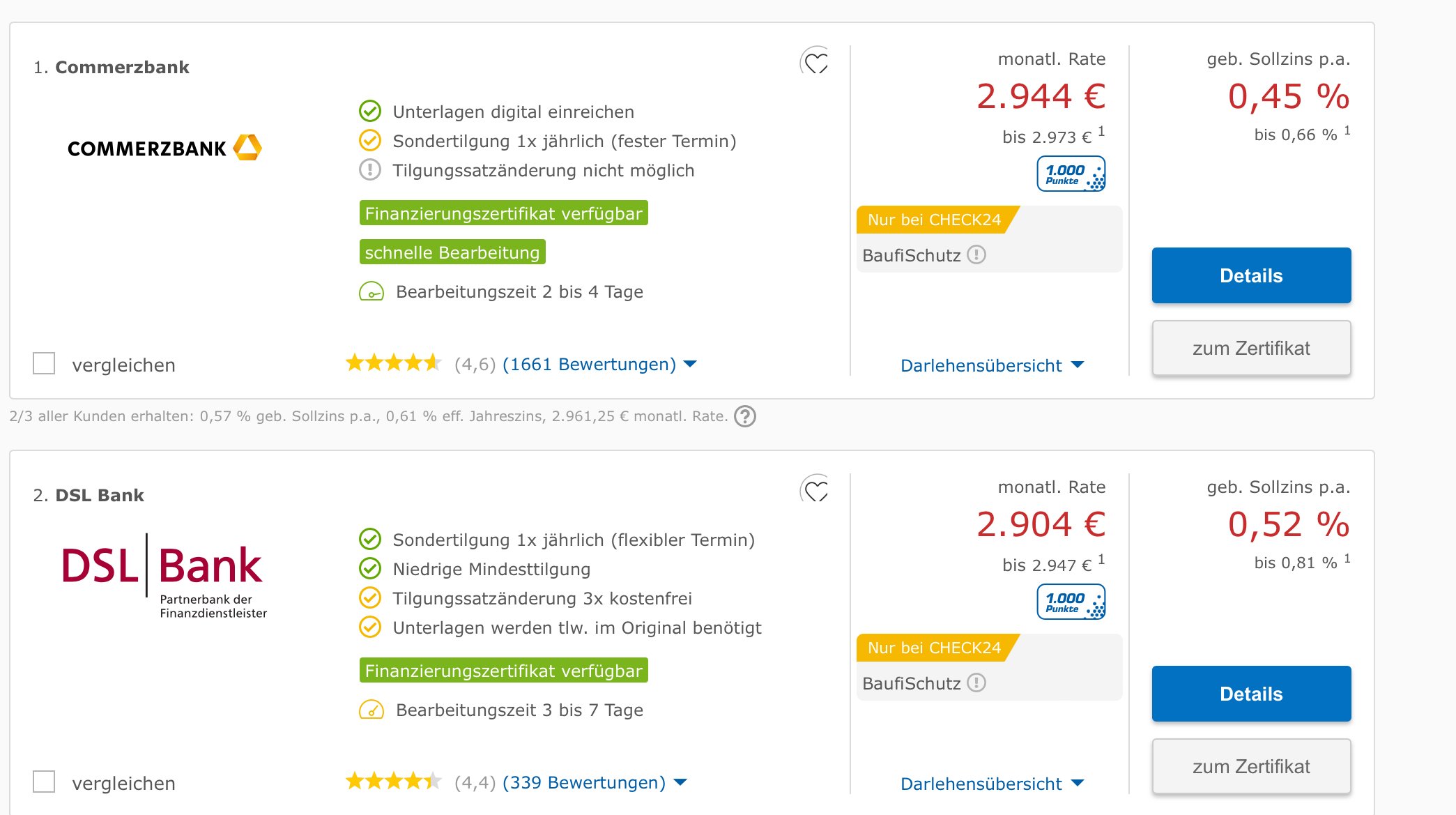Expand Commerzbank's 1661 Bewertungen dropdown
Viewport: 1456px width, 815px height.
pos(599,364)
